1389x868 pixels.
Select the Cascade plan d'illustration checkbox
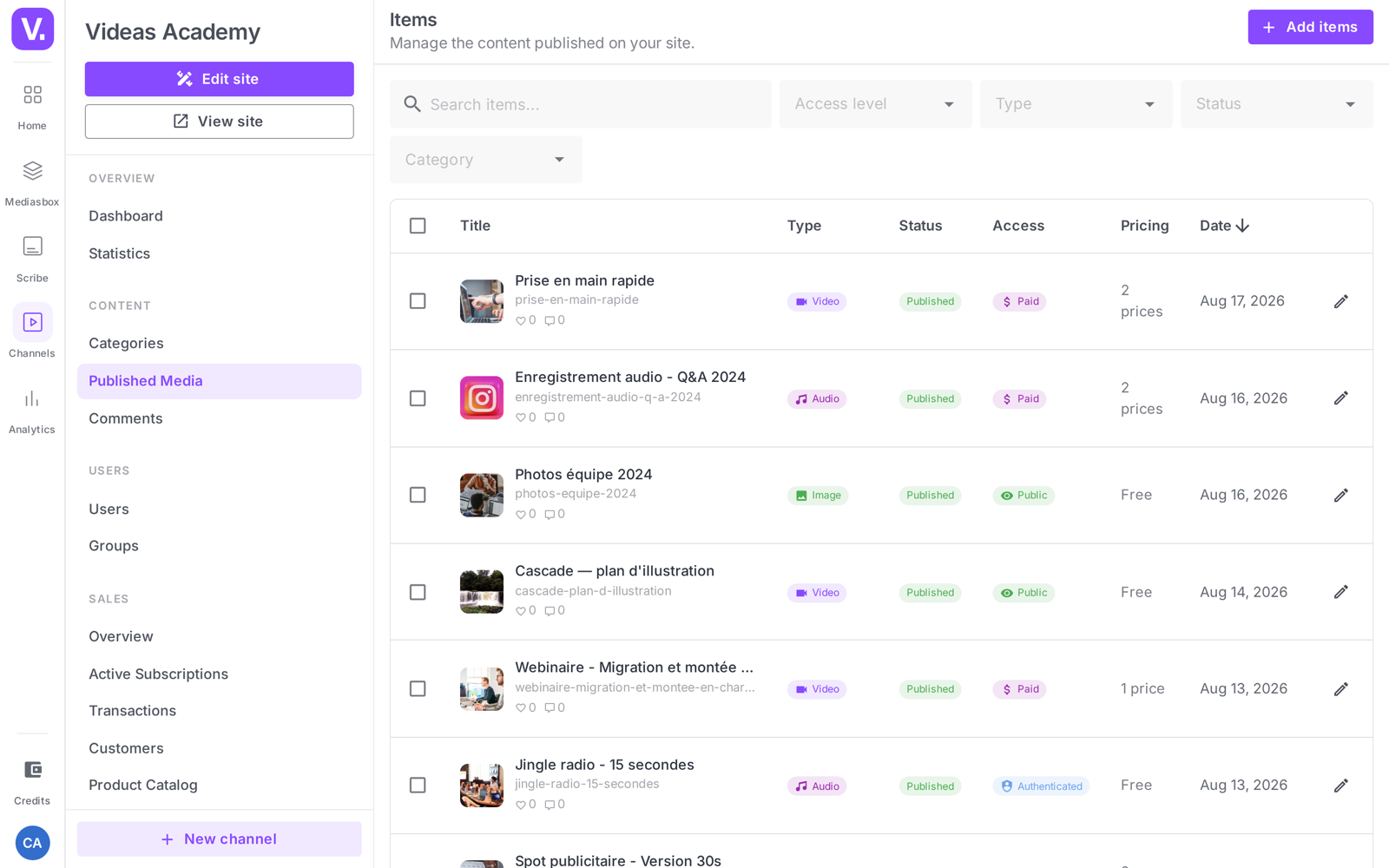tap(418, 592)
